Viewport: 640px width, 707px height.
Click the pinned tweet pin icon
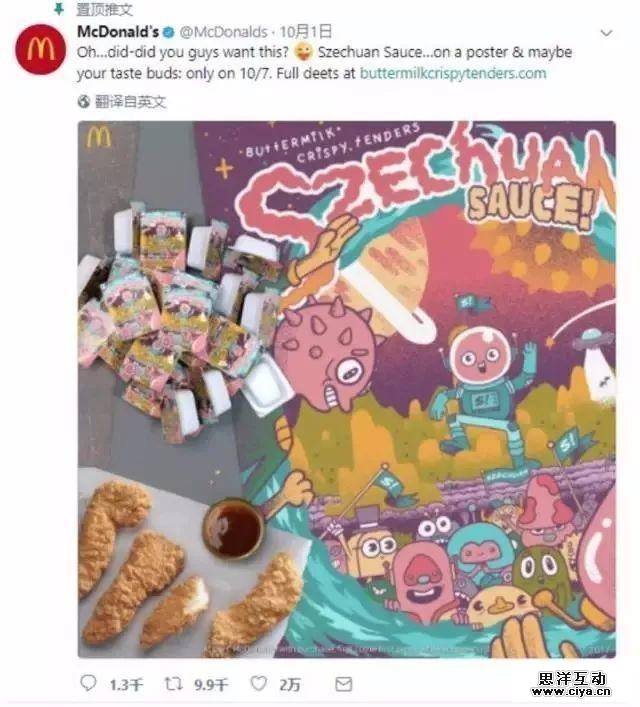[59, 9]
